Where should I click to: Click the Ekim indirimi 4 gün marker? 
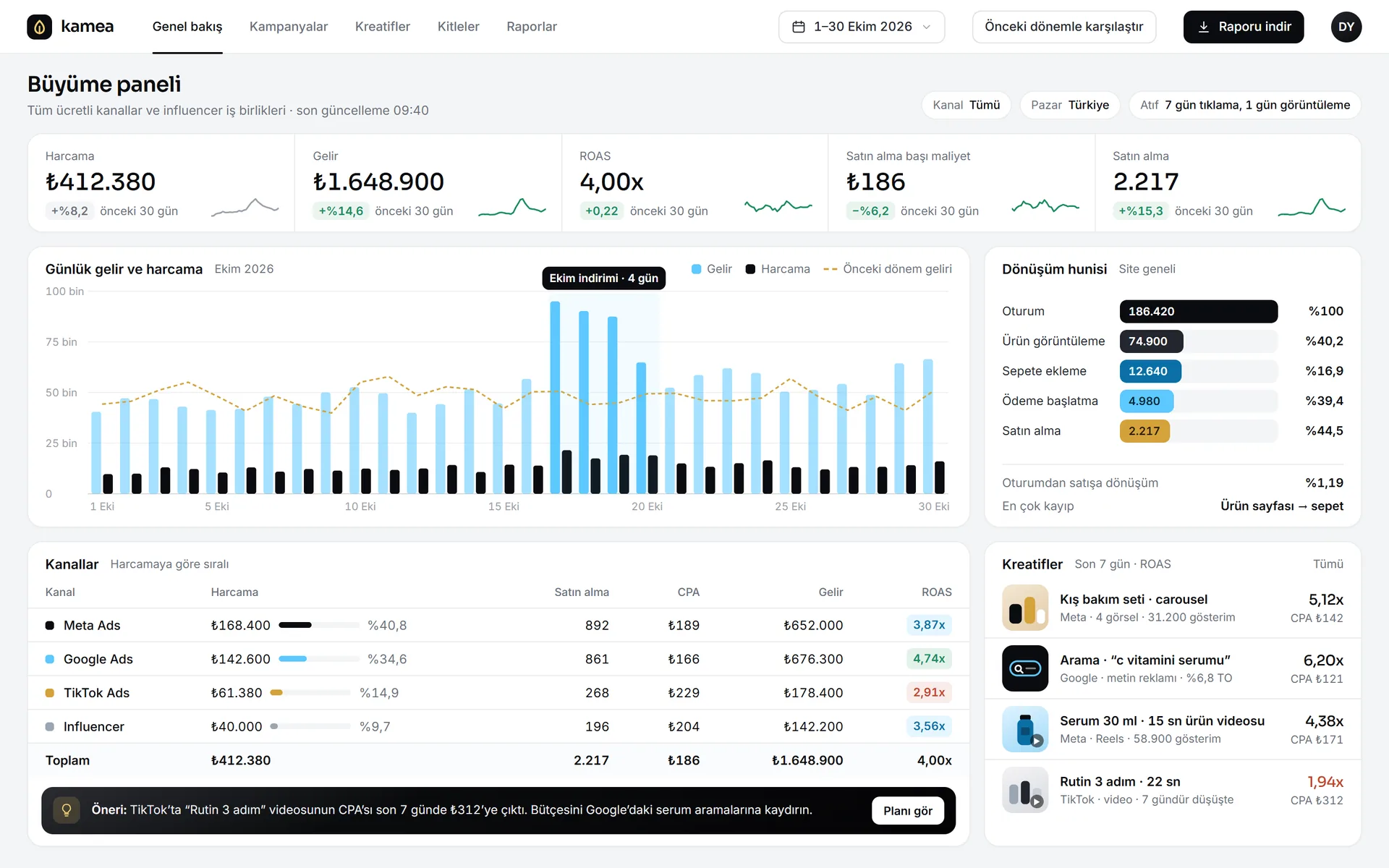[603, 278]
